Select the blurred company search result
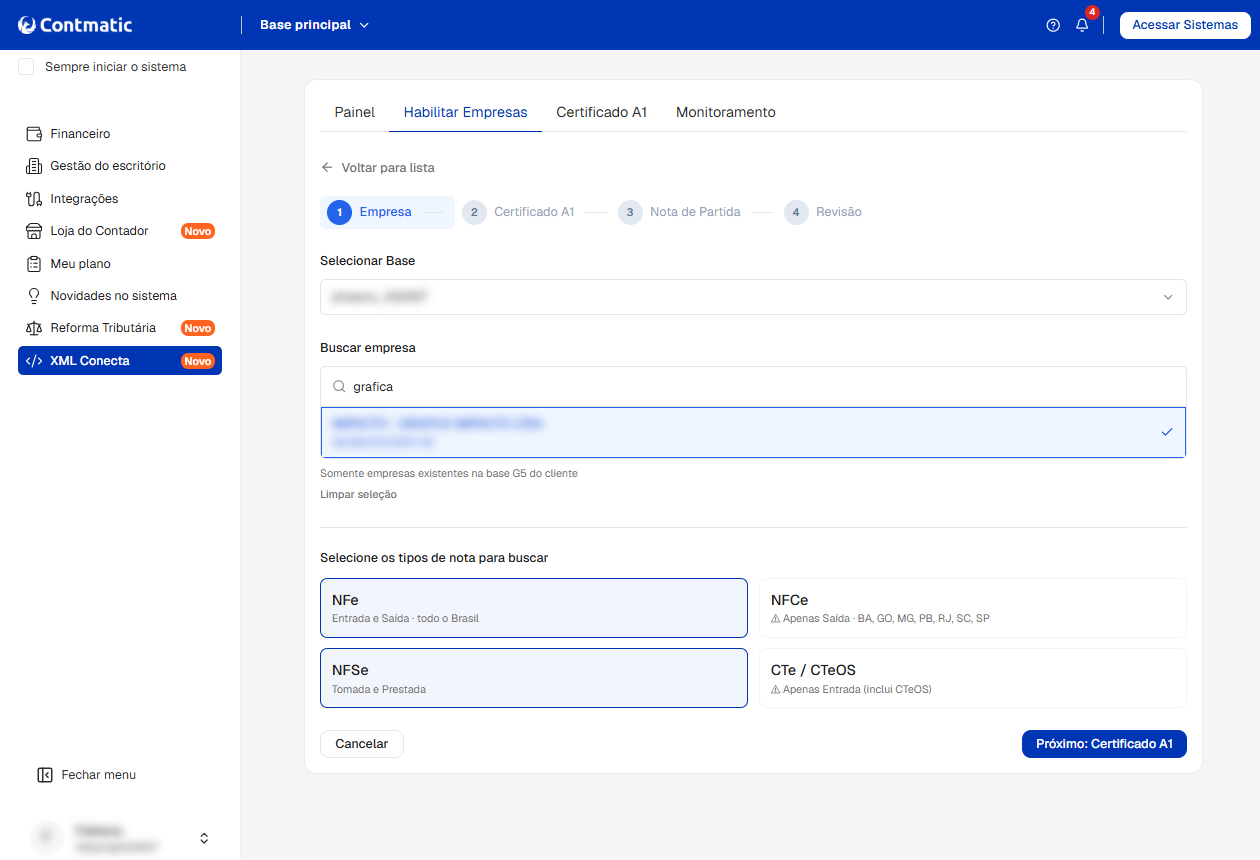 (753, 432)
